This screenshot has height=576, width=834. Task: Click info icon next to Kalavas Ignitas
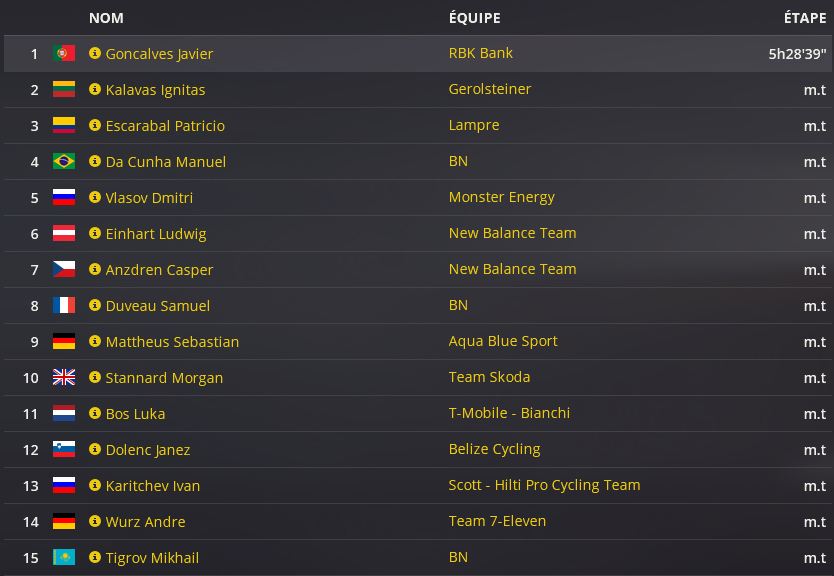95,90
